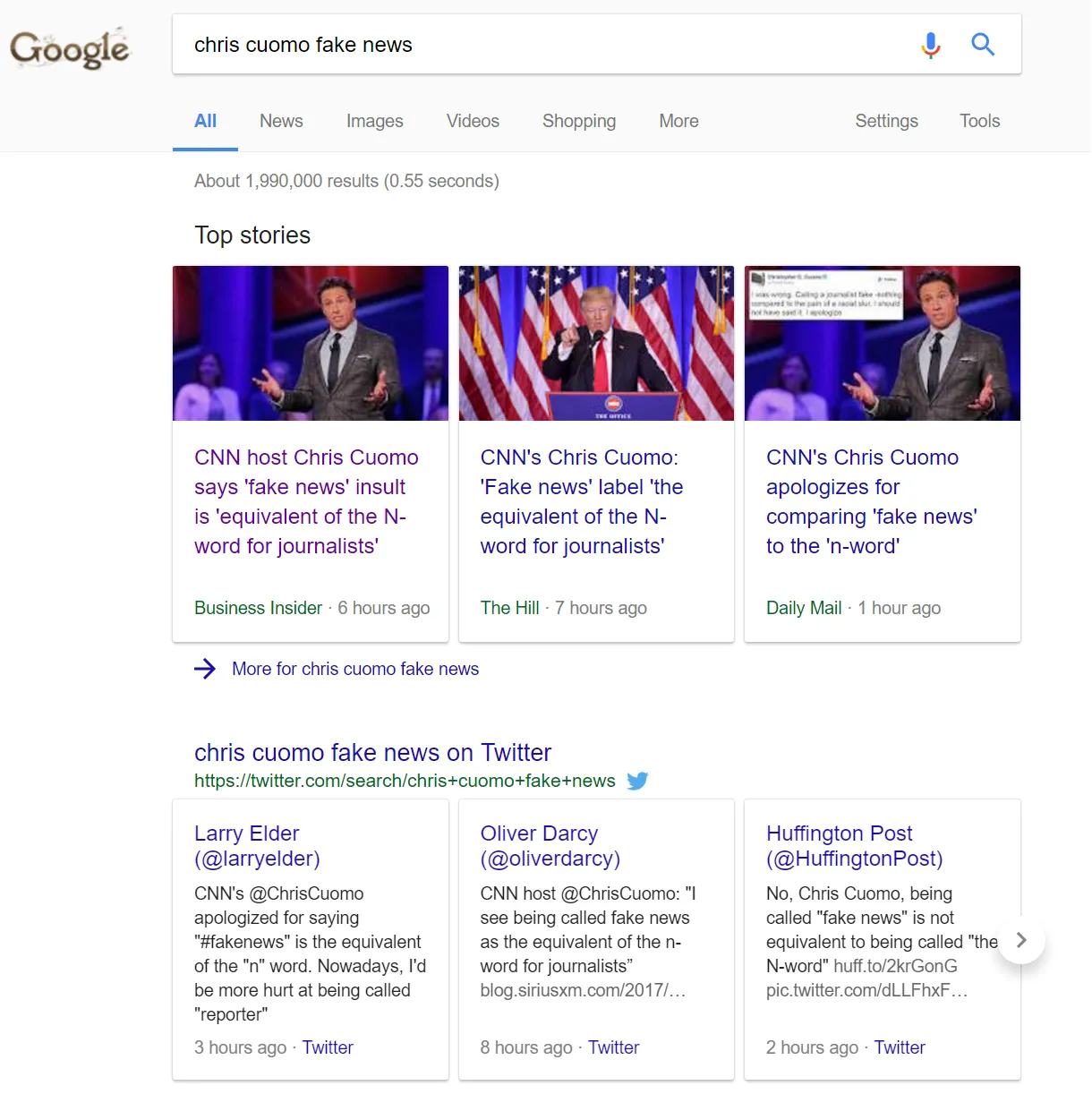Viewport: 1092px width, 1094px height.
Task: Click the '2 hours ago' timestamp
Action: pos(812,1047)
